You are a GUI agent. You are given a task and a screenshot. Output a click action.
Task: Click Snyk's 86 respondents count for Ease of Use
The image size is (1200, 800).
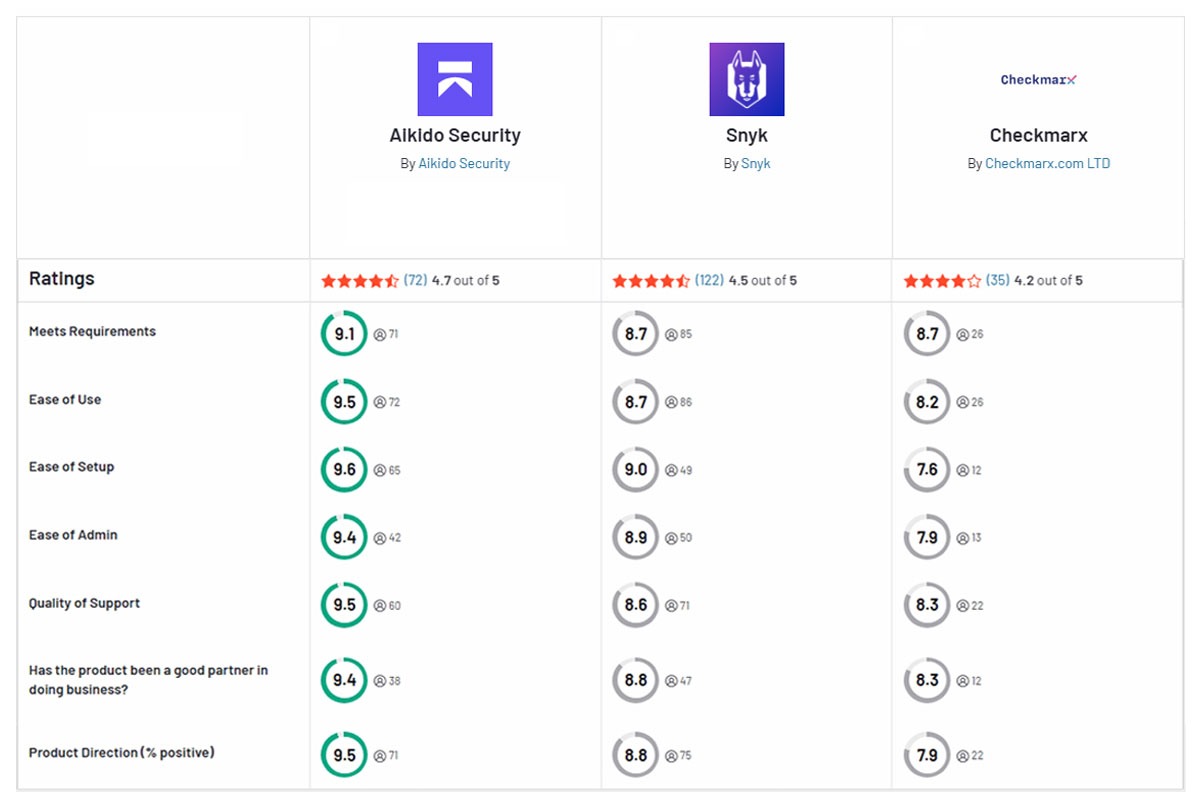pos(678,403)
